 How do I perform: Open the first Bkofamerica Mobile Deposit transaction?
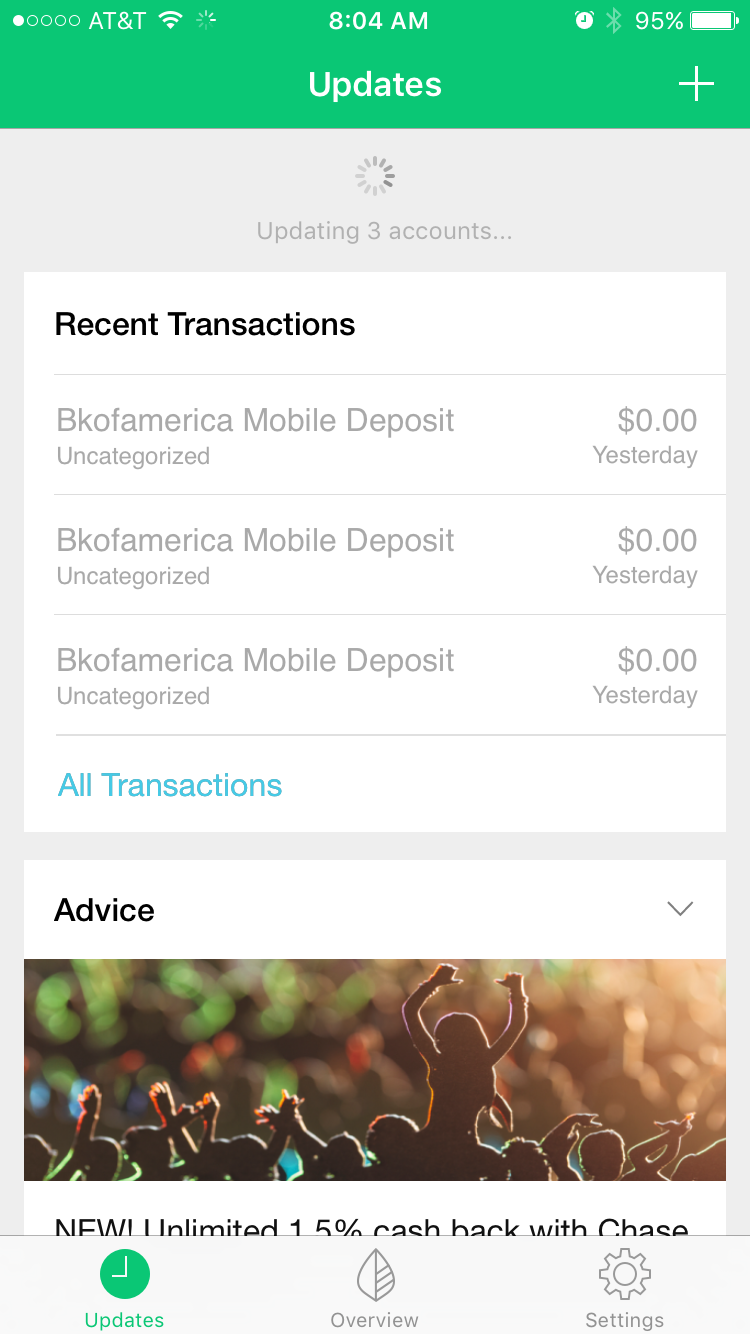coord(375,436)
